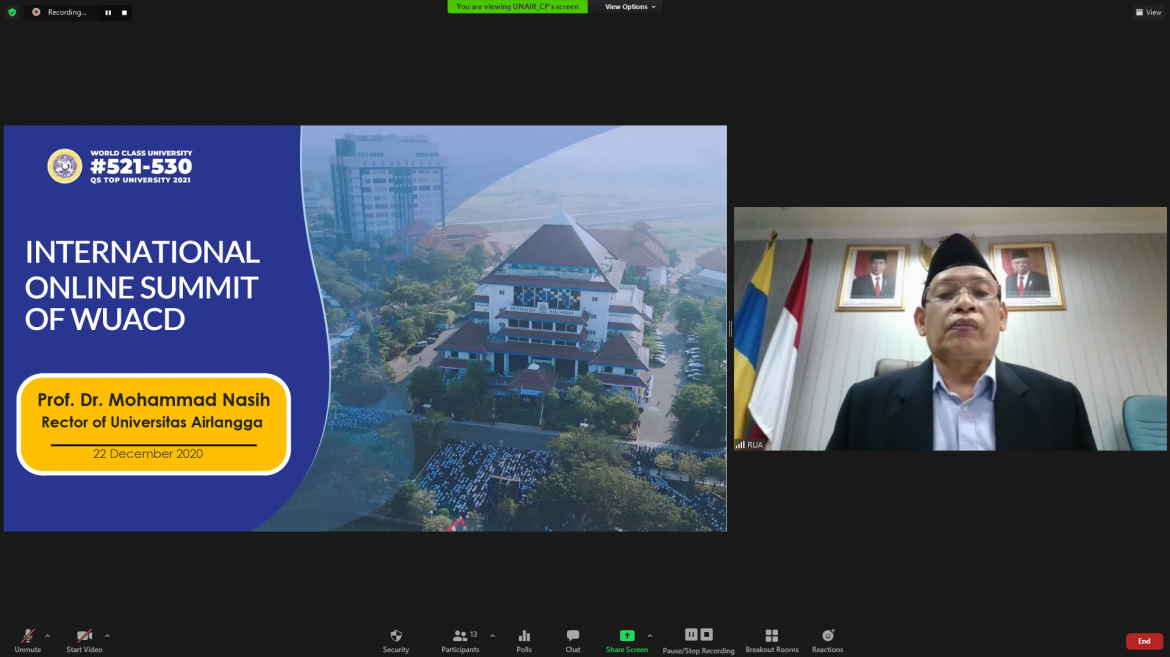
Task: Open Breakout Rooms
Action: [772, 641]
